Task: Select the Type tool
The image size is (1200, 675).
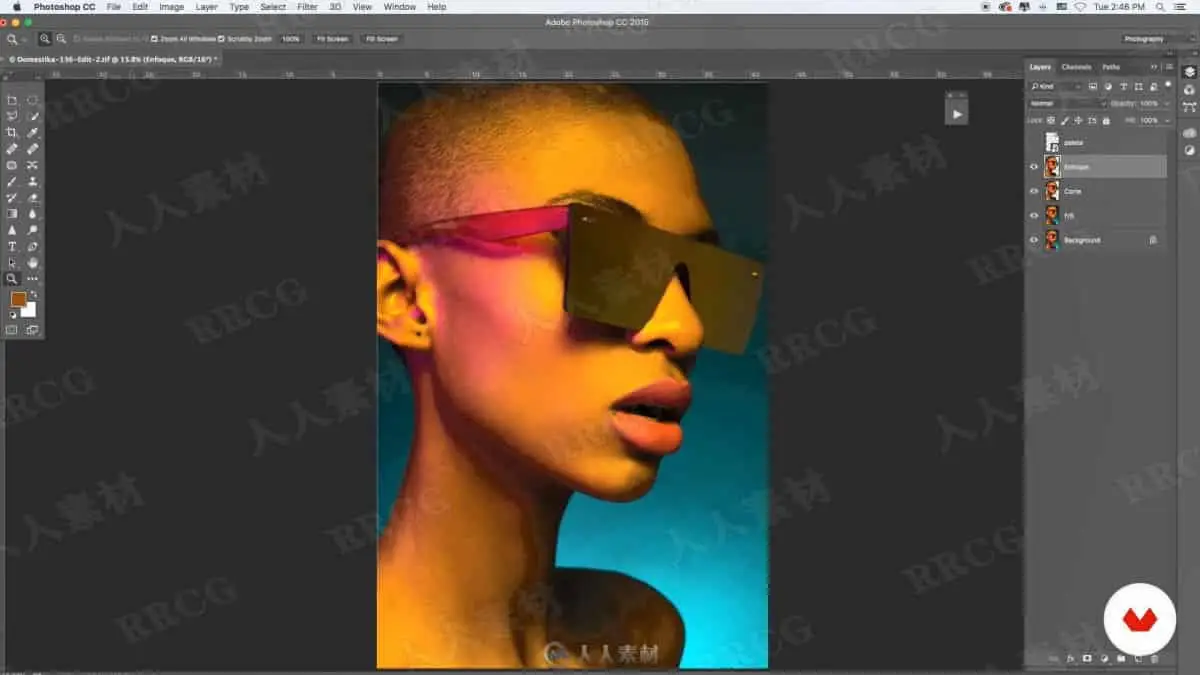Action: pos(12,246)
